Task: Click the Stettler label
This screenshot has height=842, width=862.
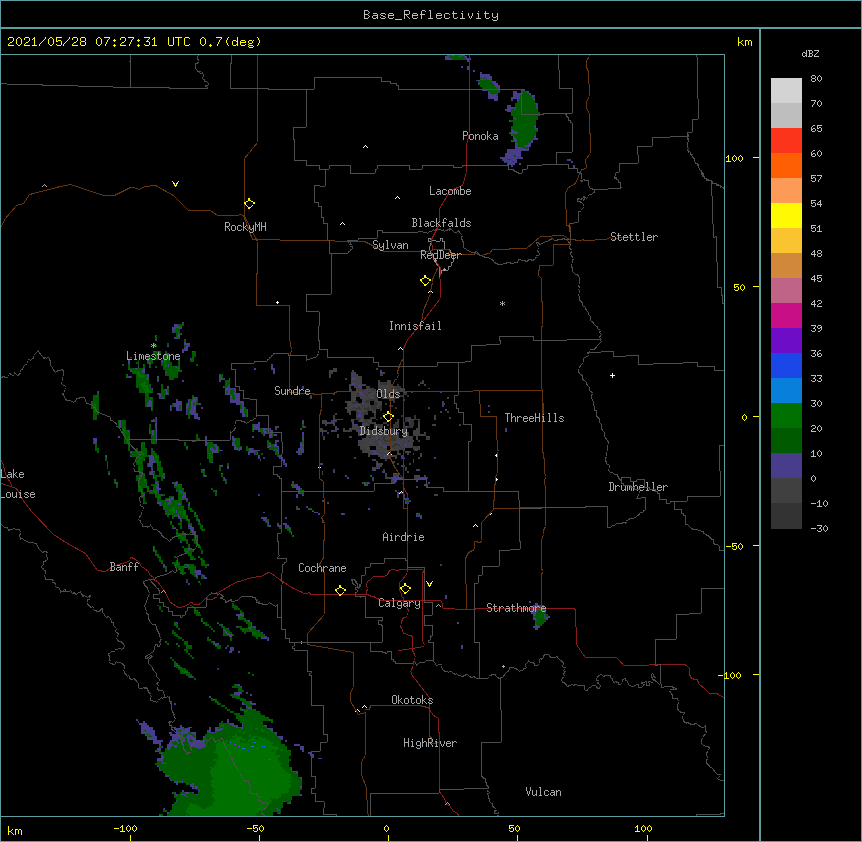Action: 634,237
